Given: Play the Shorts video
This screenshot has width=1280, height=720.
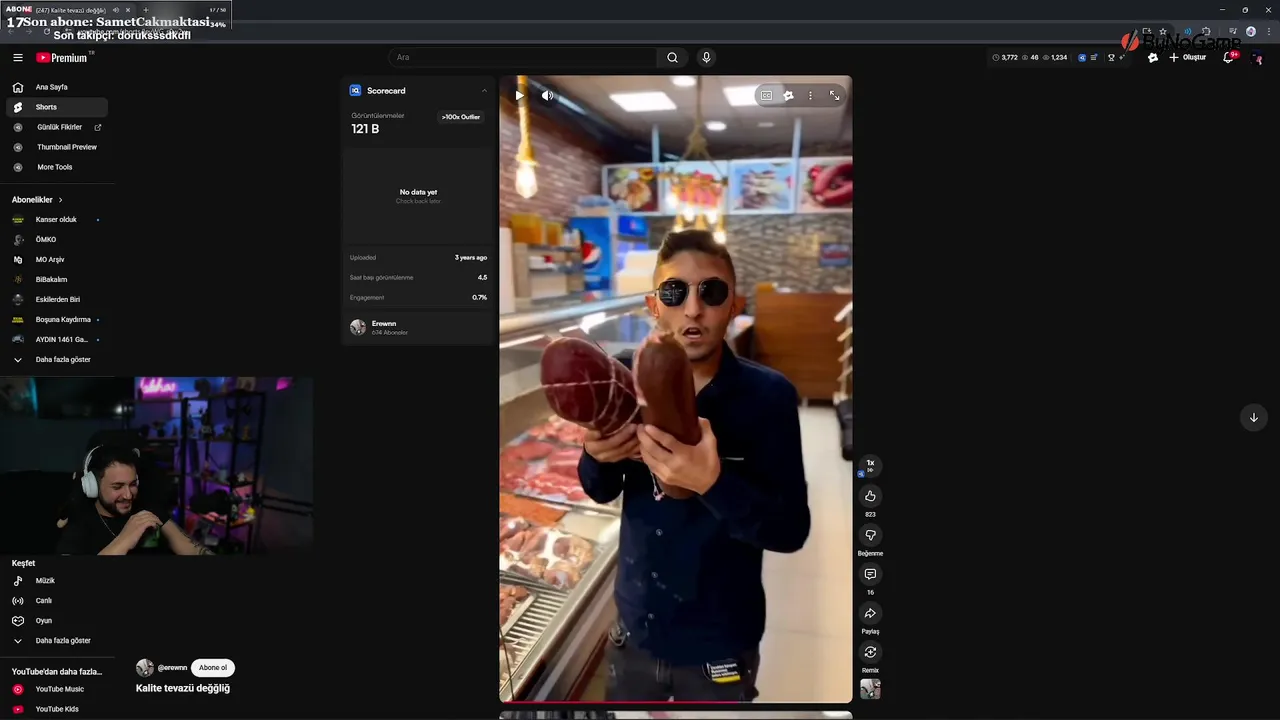Looking at the screenshot, I should [x=519, y=95].
